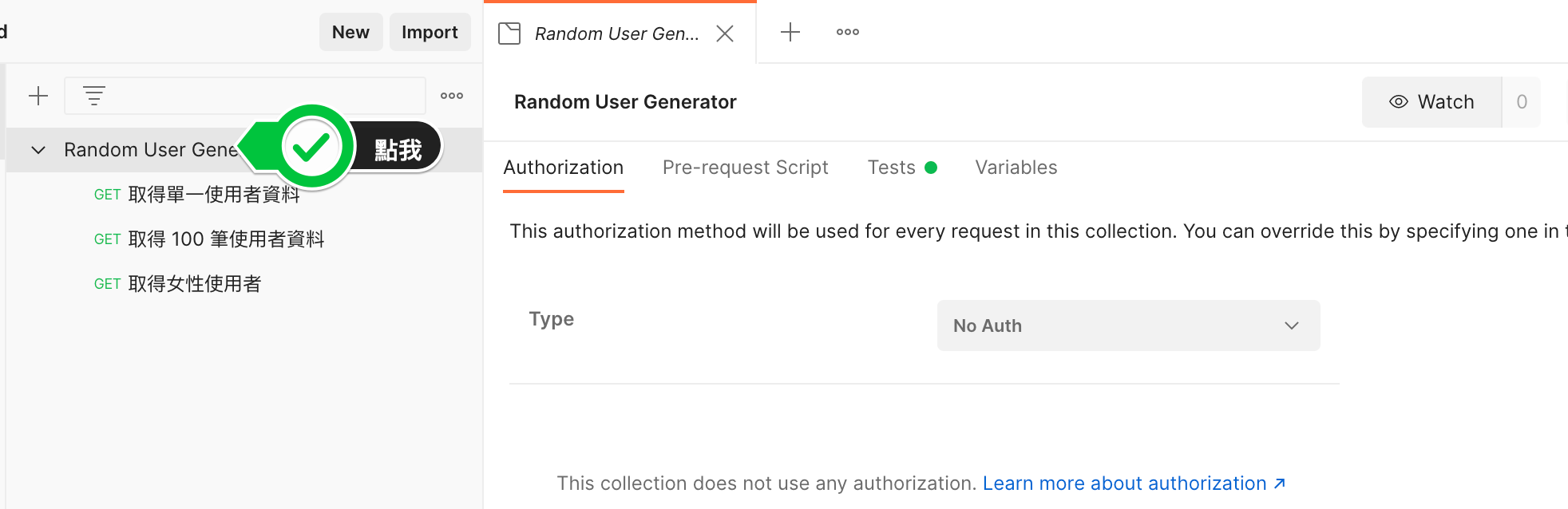Click the collection icon in the open tab
Viewport: 1568px width, 509px height.
(509, 34)
